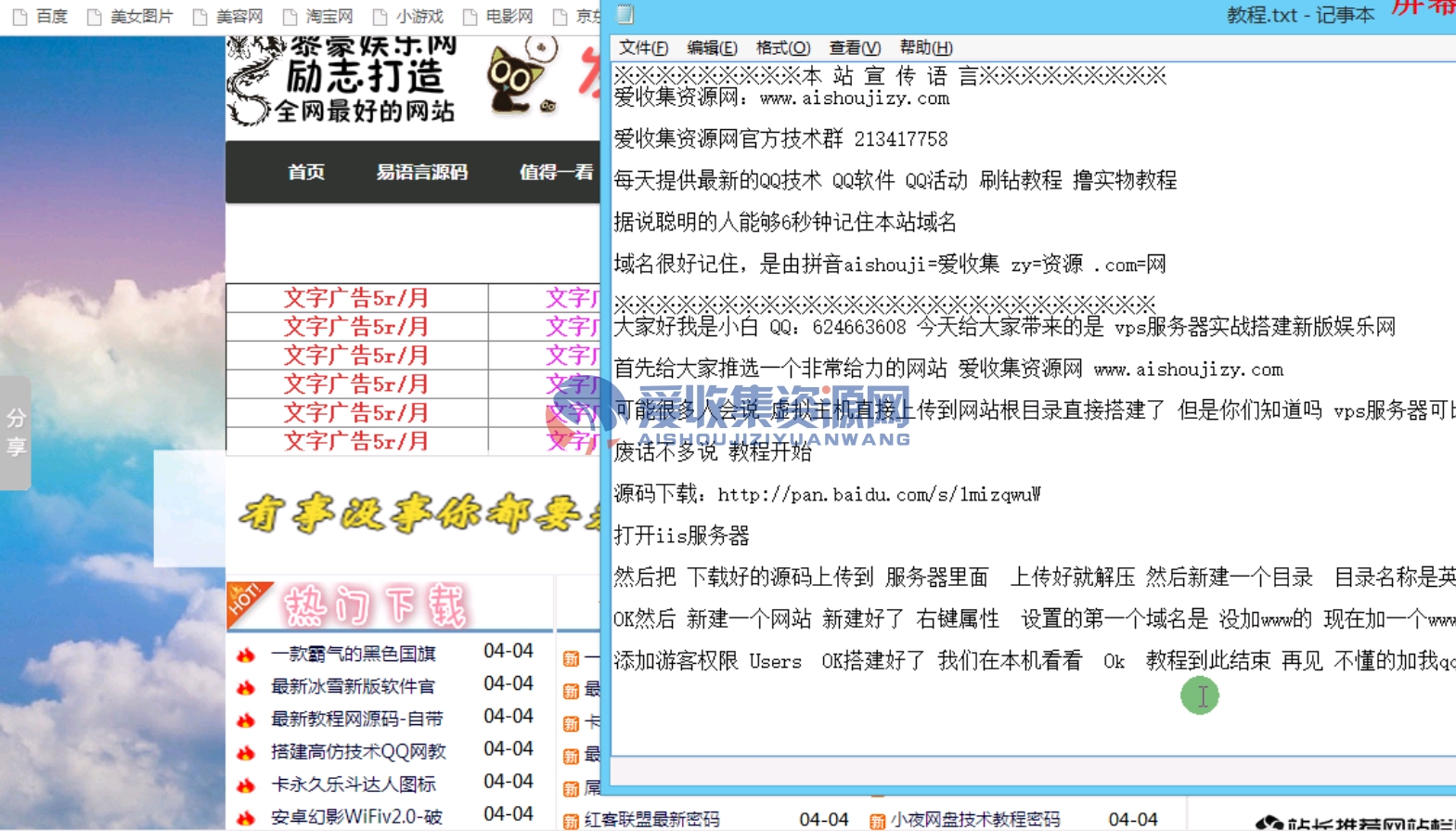Click the line 打开iis服务器 in Notepad
The image size is (1456, 831).
point(681,536)
